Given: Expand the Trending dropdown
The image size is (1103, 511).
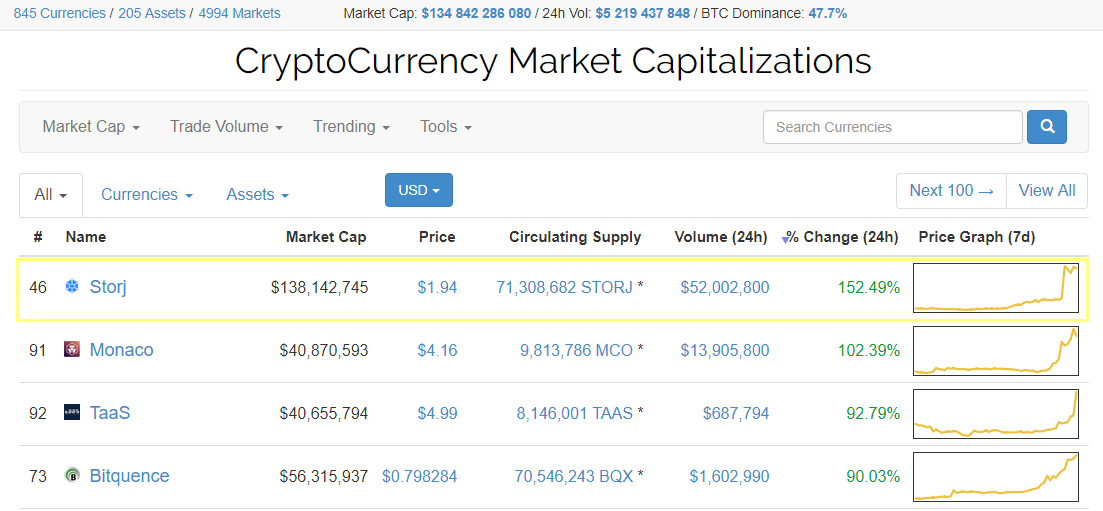Looking at the screenshot, I should pyautogui.click(x=351, y=127).
